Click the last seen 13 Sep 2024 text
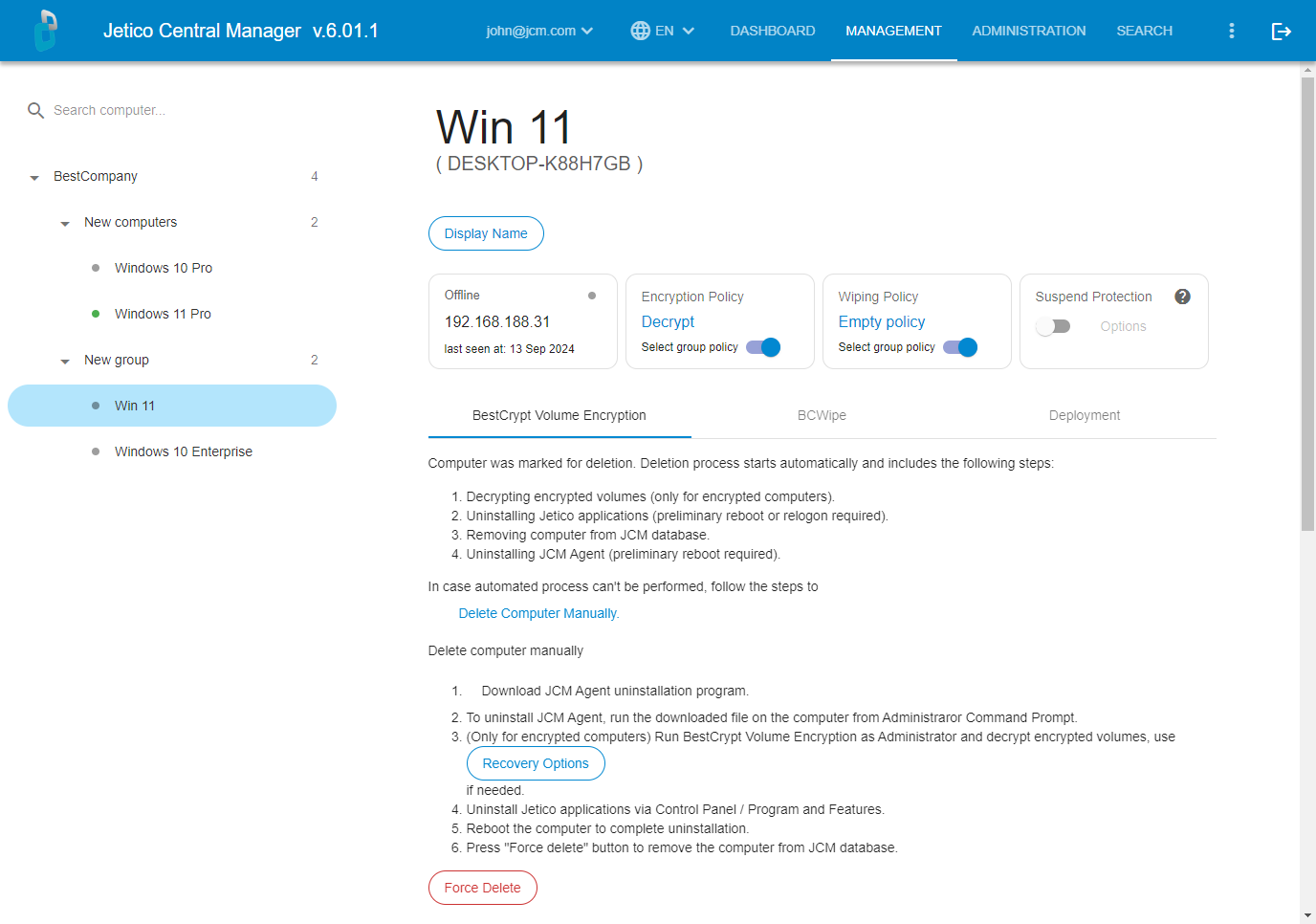This screenshot has height=924, width=1316. coord(510,349)
